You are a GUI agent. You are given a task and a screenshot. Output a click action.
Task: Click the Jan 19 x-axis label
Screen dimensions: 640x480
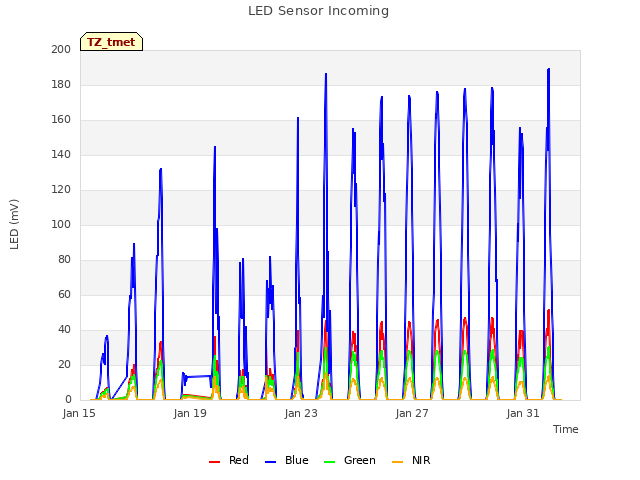pyautogui.click(x=190, y=413)
